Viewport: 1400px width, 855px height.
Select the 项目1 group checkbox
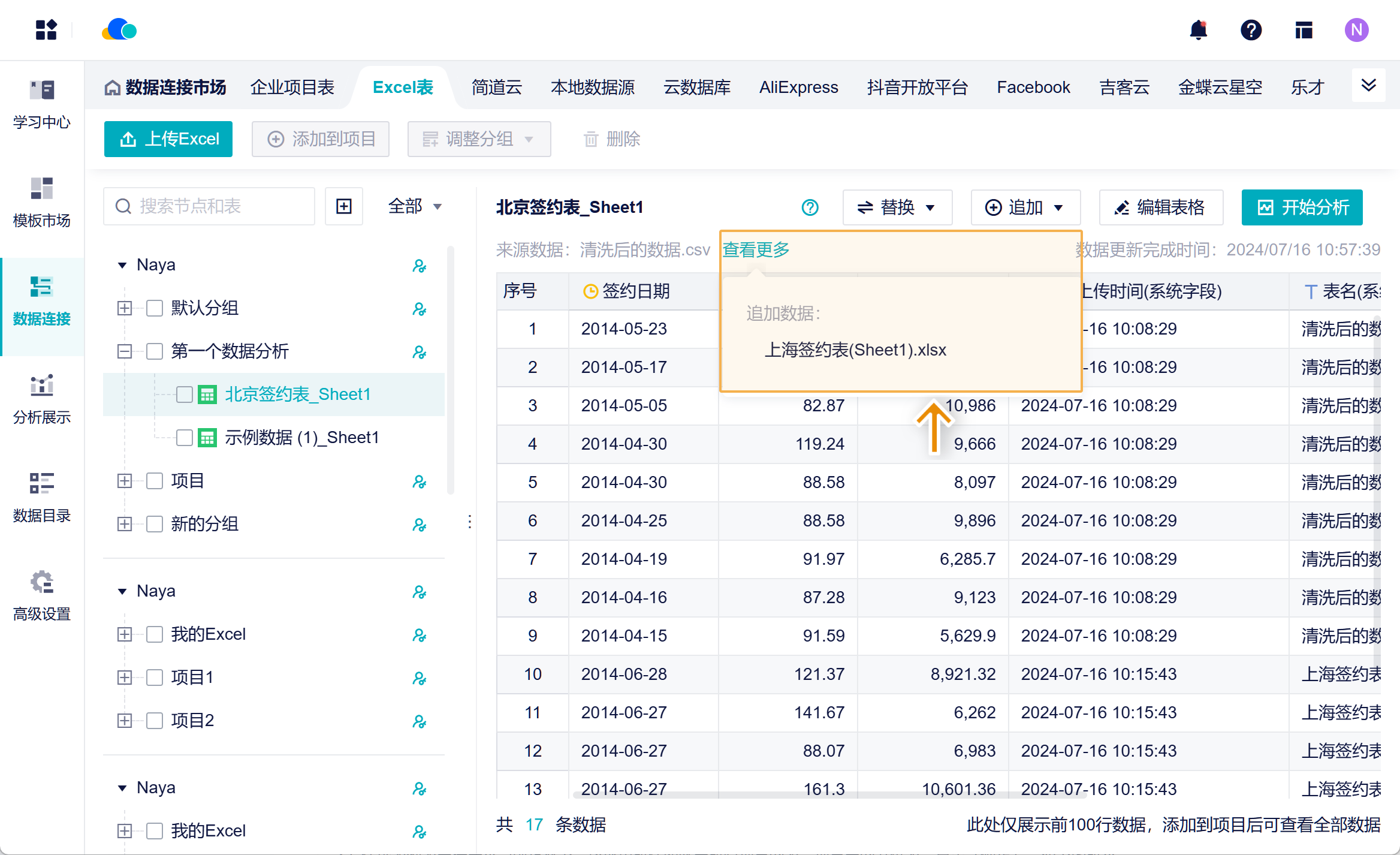155,678
